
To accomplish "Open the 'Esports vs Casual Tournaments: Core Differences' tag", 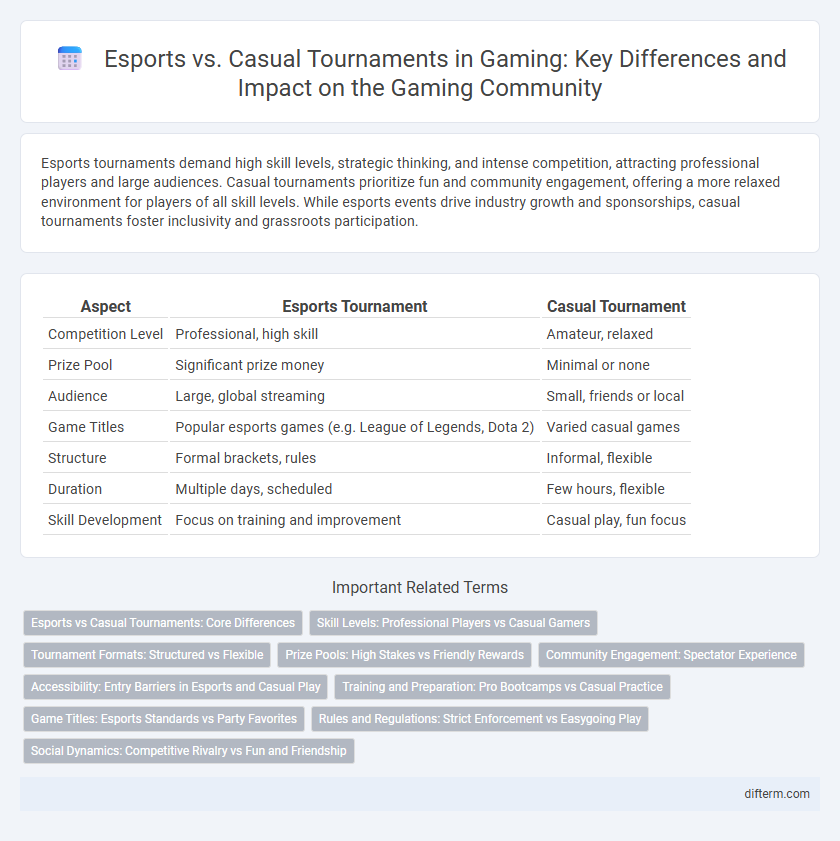I will (163, 623).
